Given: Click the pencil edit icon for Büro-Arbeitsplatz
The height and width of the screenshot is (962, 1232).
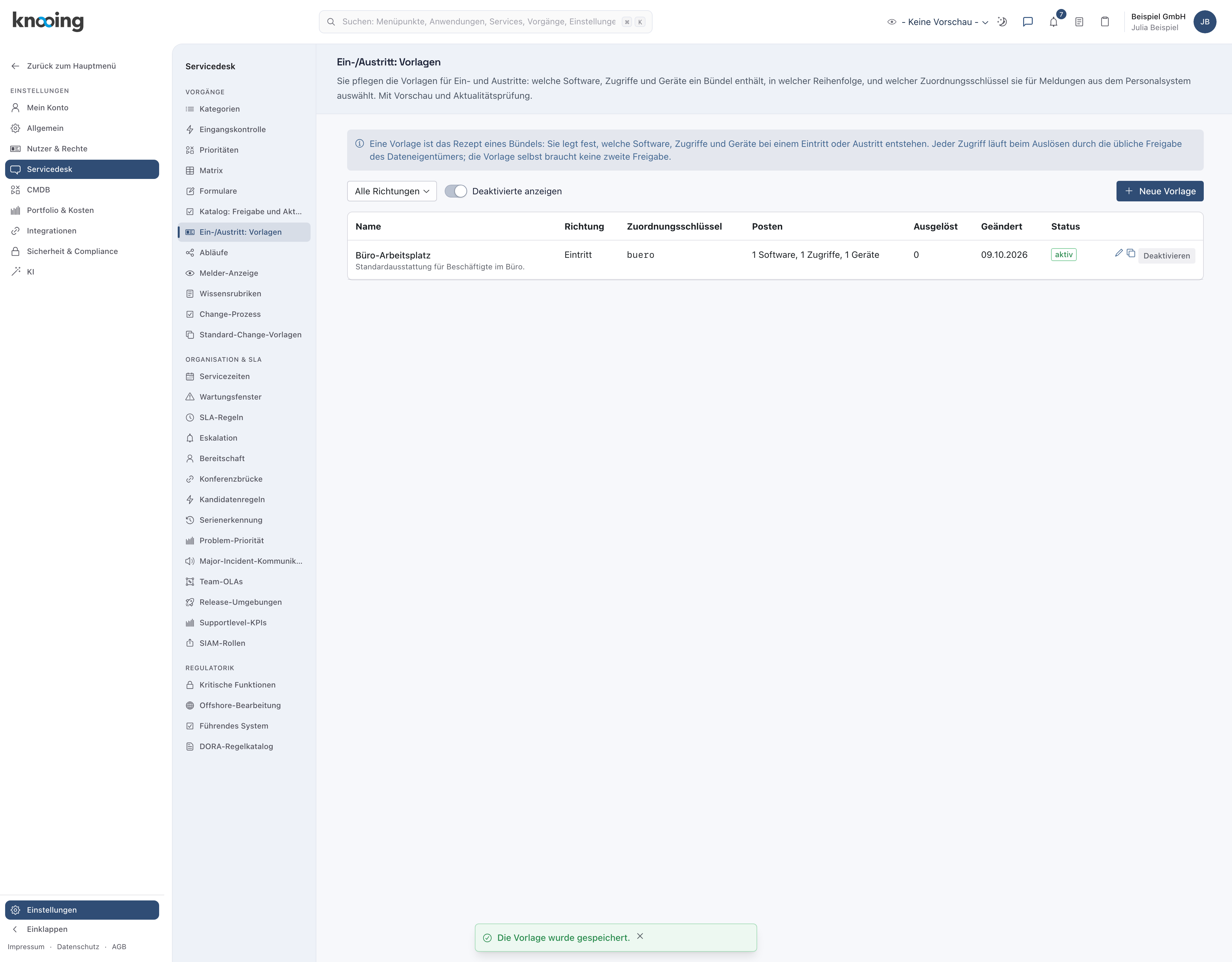Looking at the screenshot, I should pyautogui.click(x=1119, y=253).
